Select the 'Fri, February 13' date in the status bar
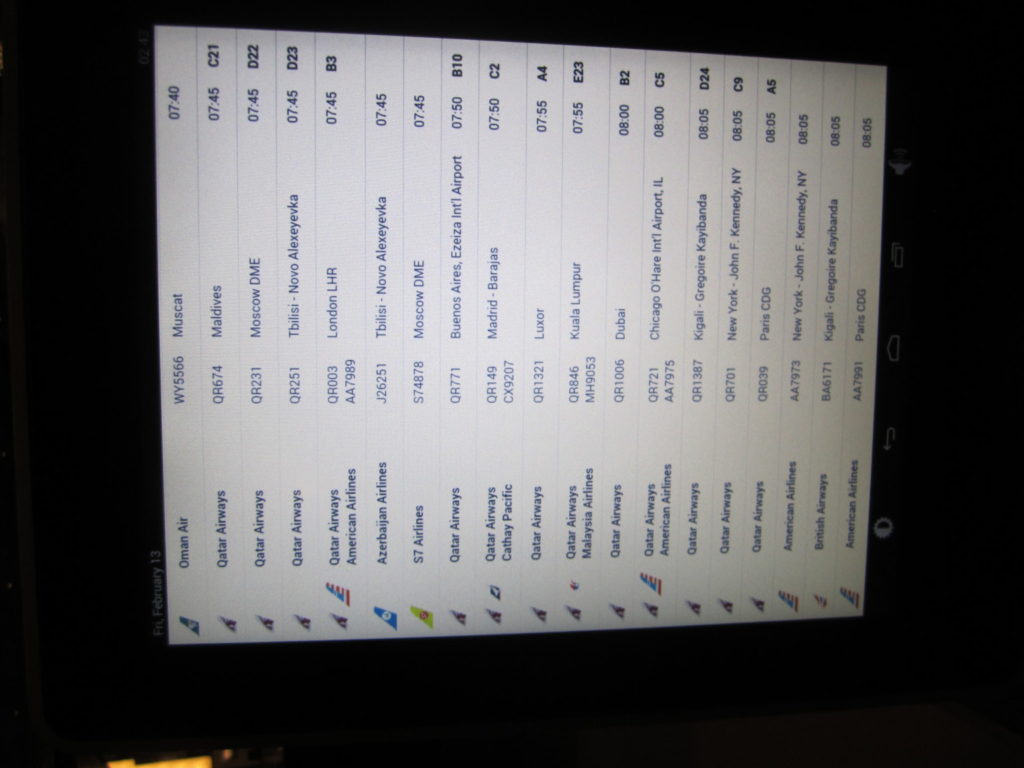This screenshot has height=768, width=1024. click(x=155, y=592)
